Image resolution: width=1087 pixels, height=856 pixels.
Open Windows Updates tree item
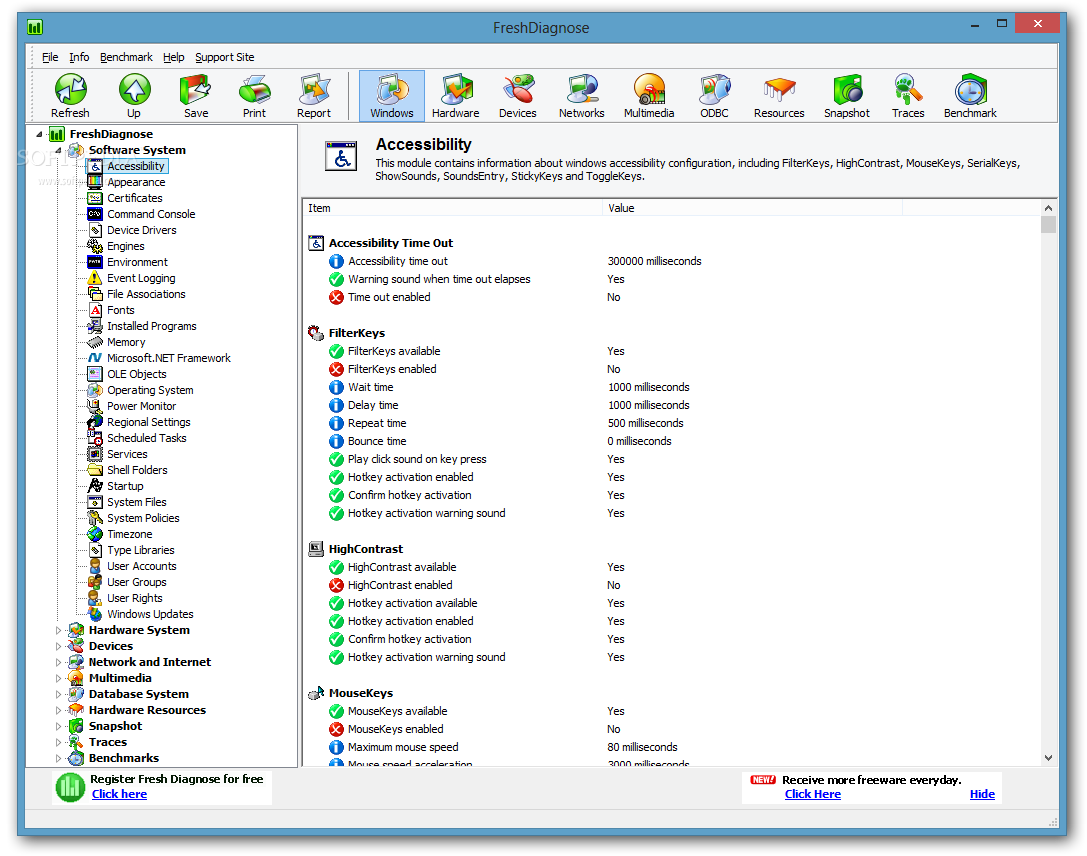click(x=150, y=614)
